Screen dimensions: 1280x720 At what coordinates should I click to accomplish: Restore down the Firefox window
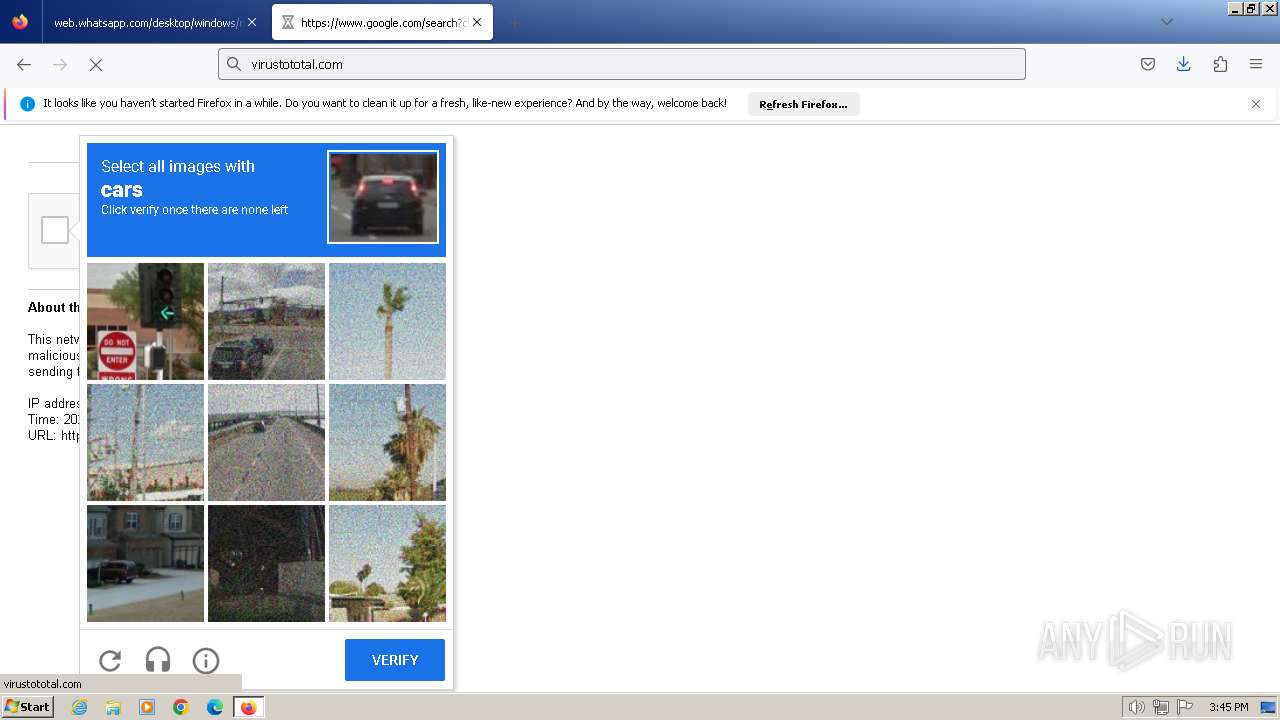1252,8
